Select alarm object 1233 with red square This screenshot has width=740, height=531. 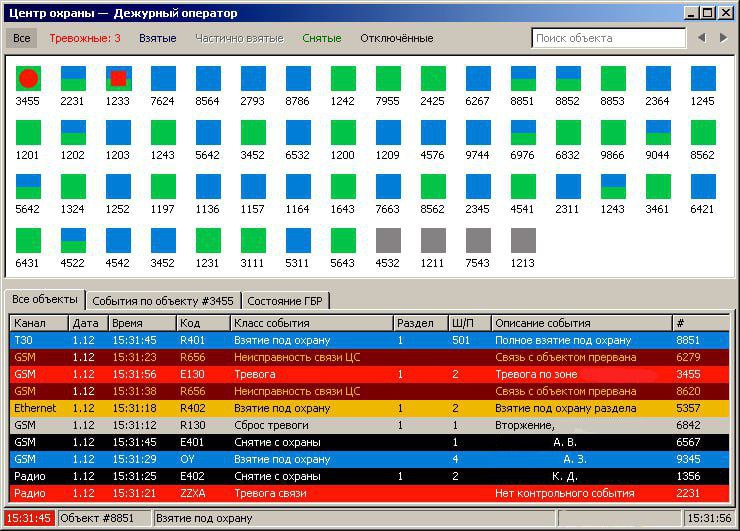118,79
